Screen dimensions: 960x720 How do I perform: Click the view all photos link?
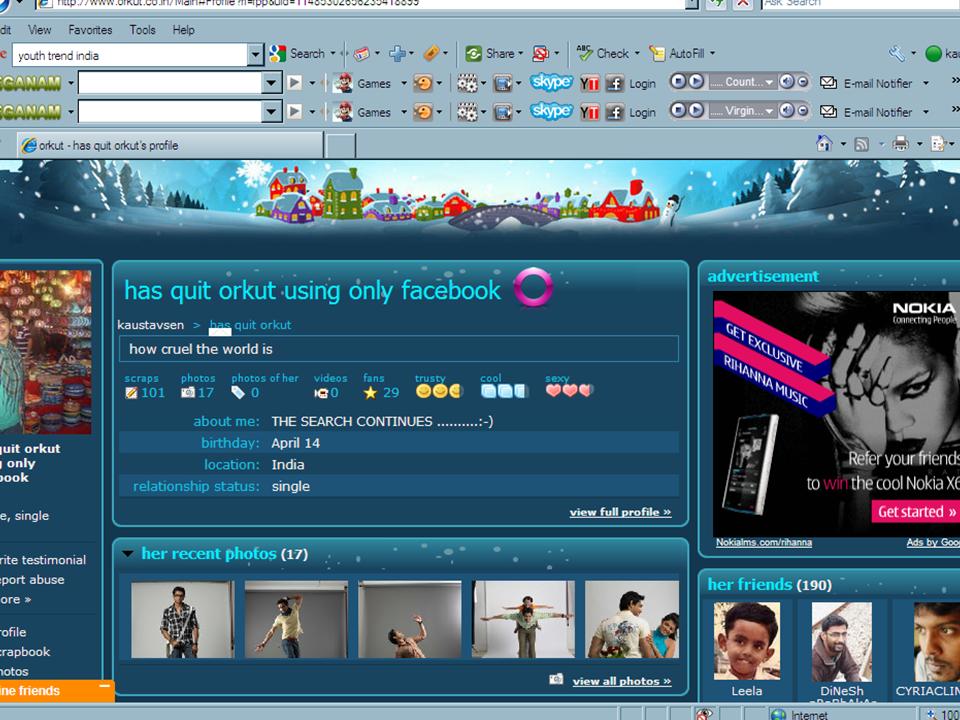pos(622,681)
